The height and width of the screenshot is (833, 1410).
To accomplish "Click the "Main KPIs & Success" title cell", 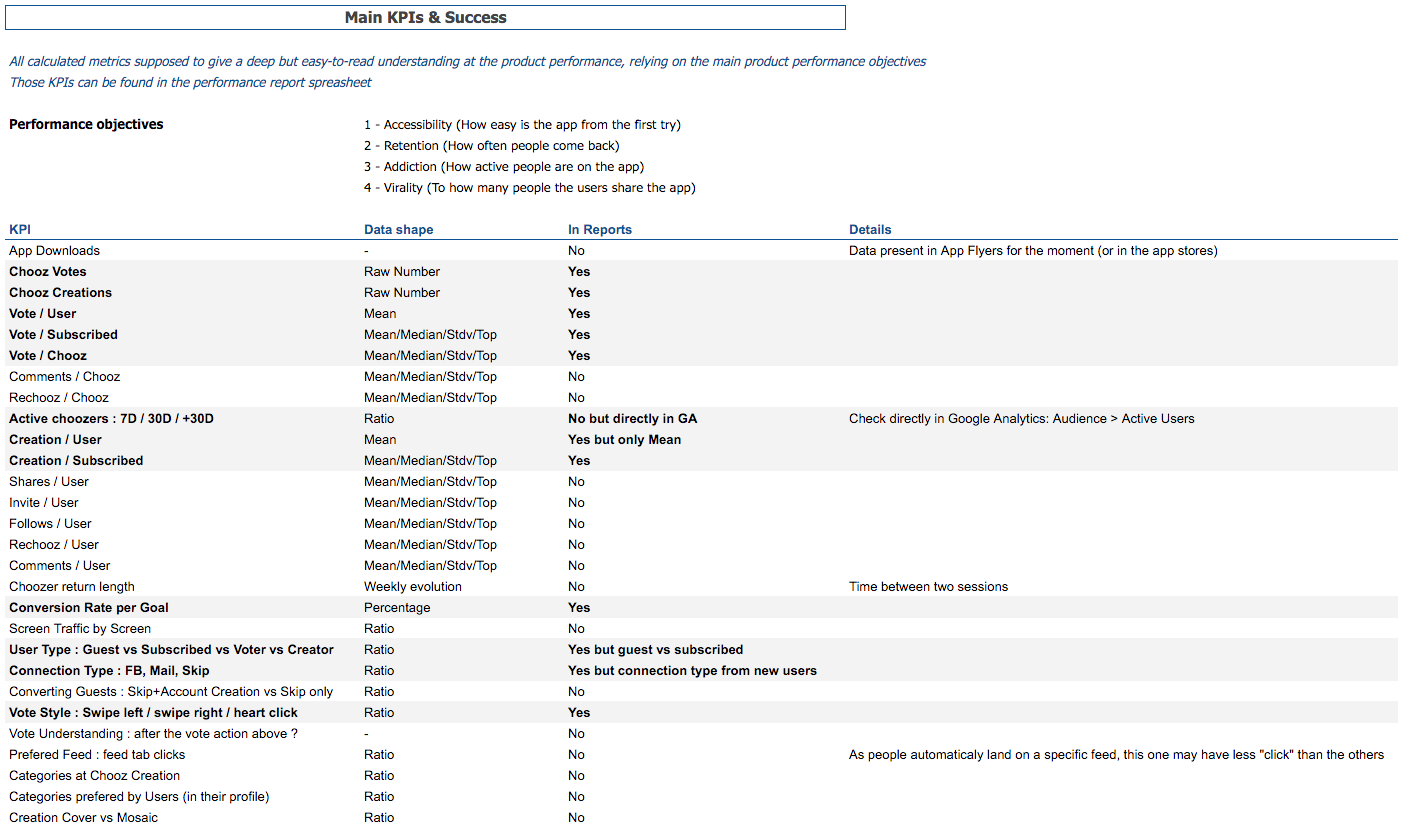I will tap(425, 17).
